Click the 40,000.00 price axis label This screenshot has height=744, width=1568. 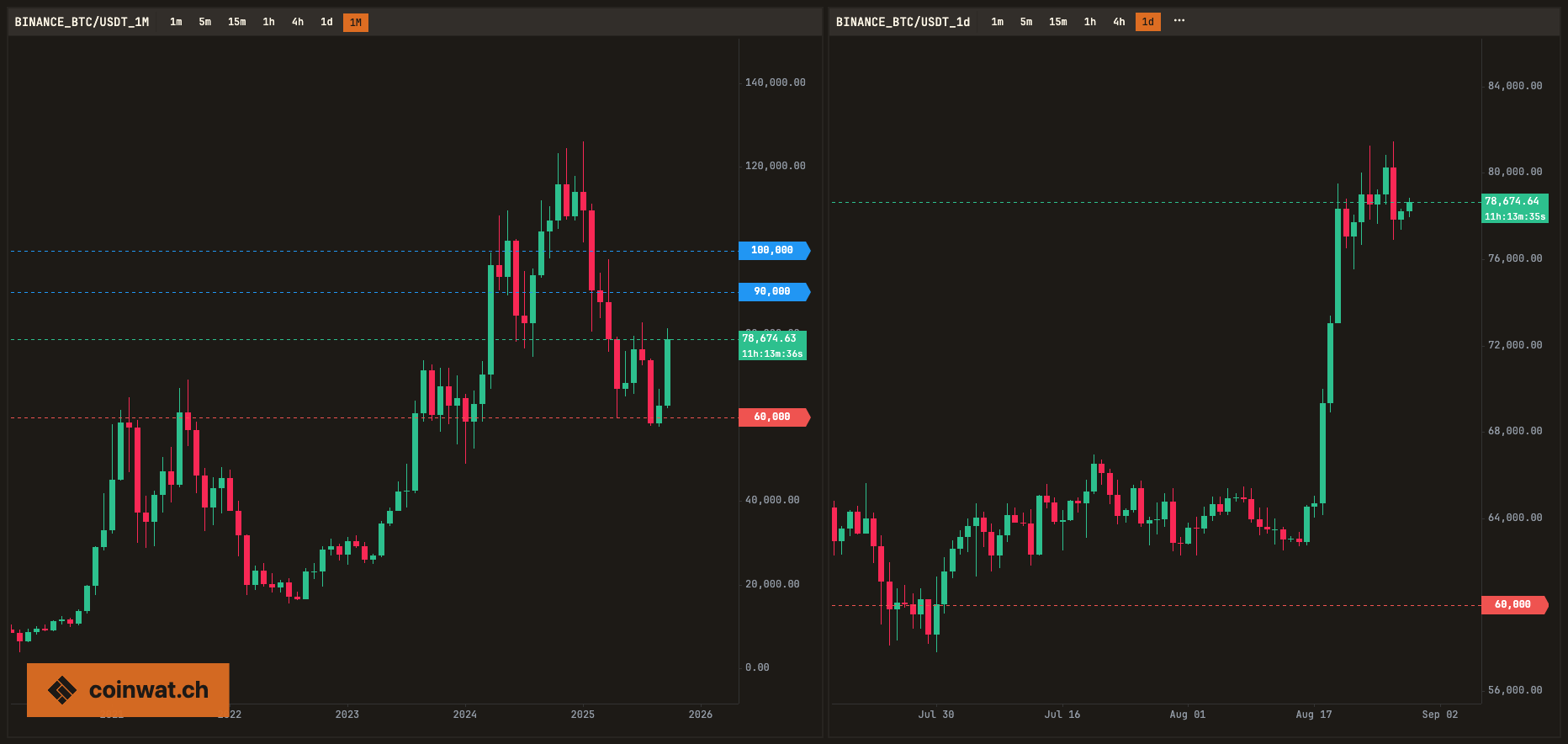coord(772,500)
